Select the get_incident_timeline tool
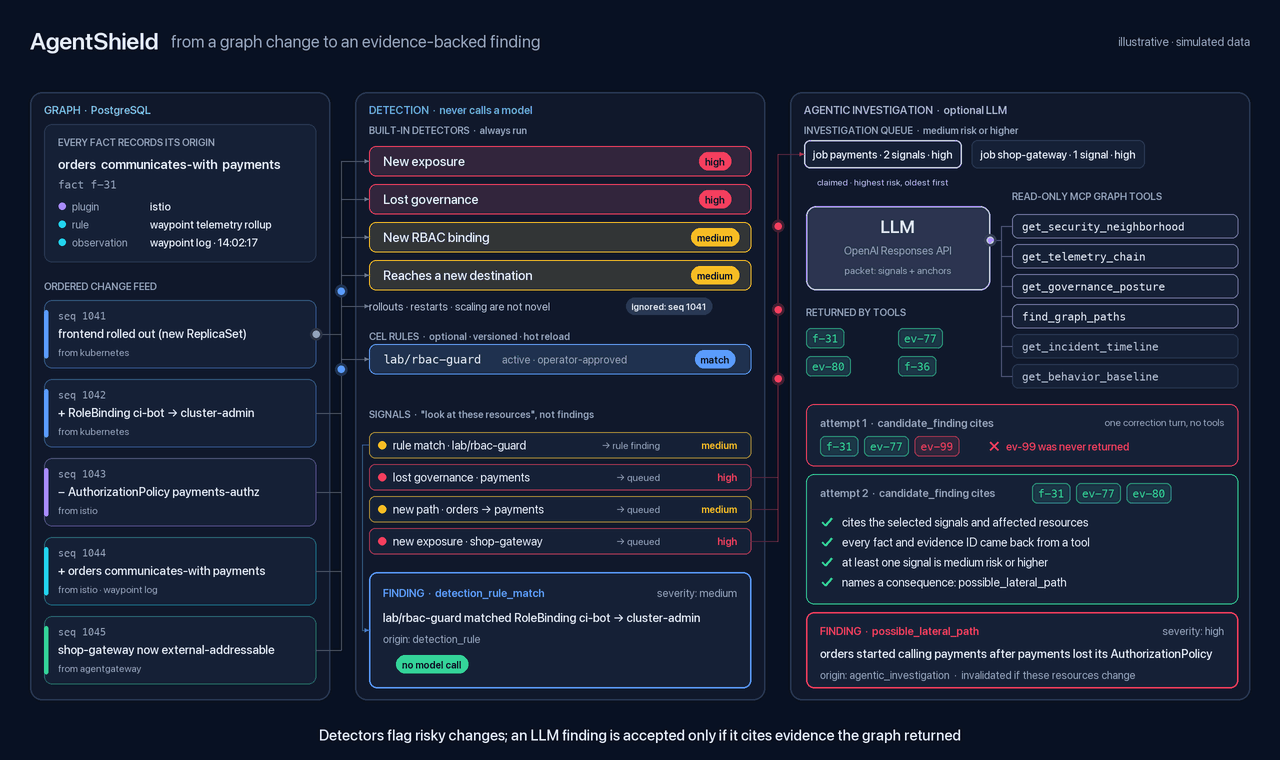Screen dimensions: 1280x760 (x=1125, y=346)
